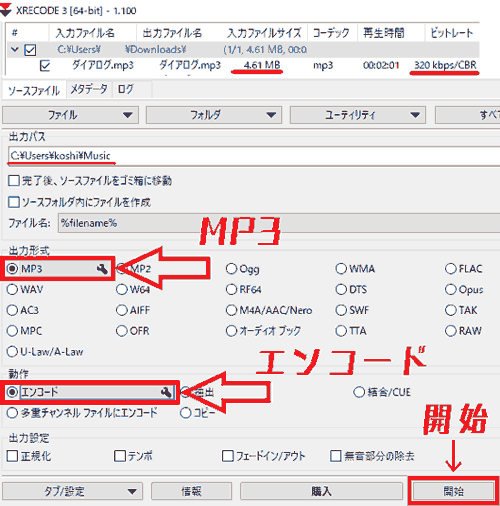Screen dimensions: 500x506
Task: Select 結合/CUE merge action
Action: pyautogui.click(x=359, y=392)
